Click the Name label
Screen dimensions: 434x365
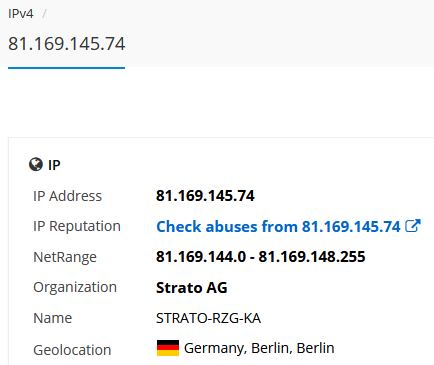tap(52, 318)
